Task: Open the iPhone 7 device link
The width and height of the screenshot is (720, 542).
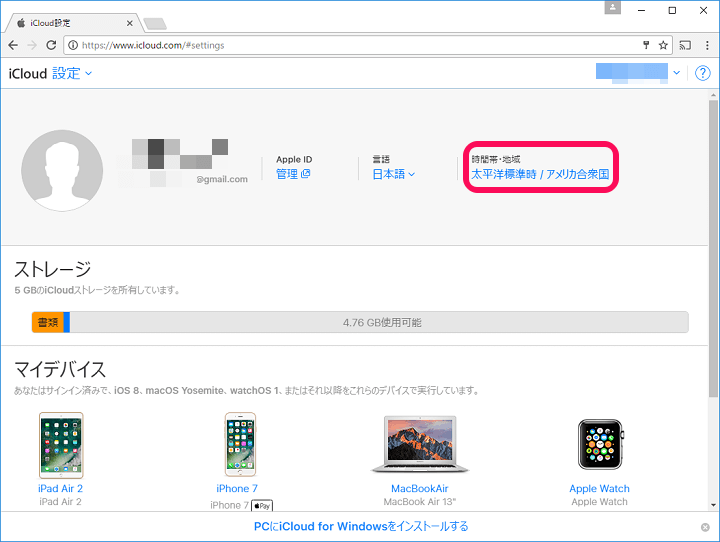Action: coord(237,488)
